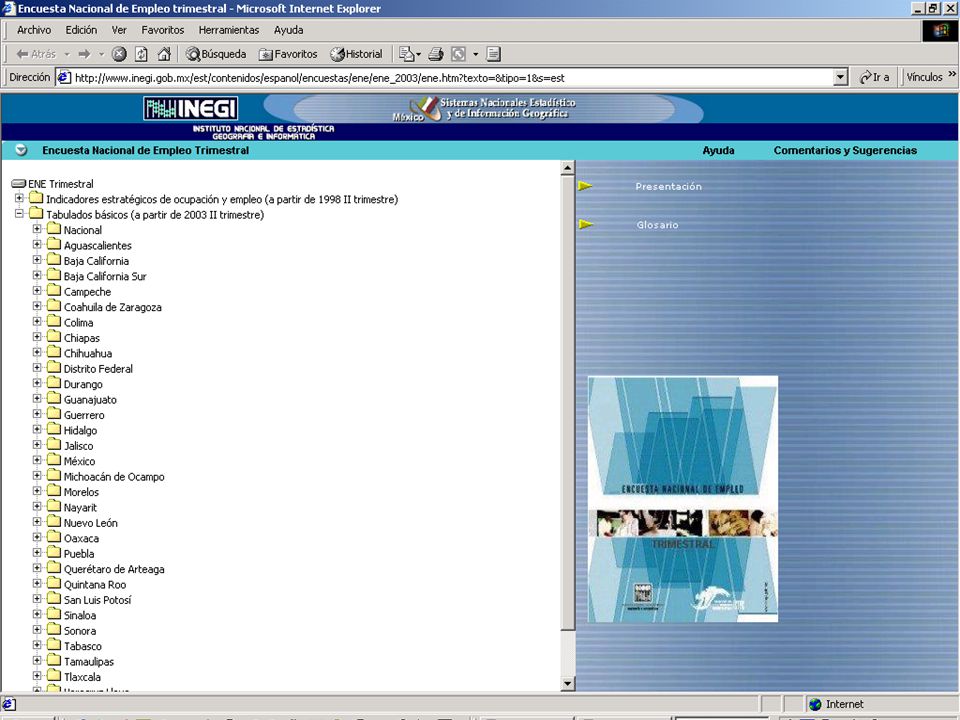
Task: Click Encuesta Nacional de Empleo Trimestral title
Action: (x=146, y=150)
